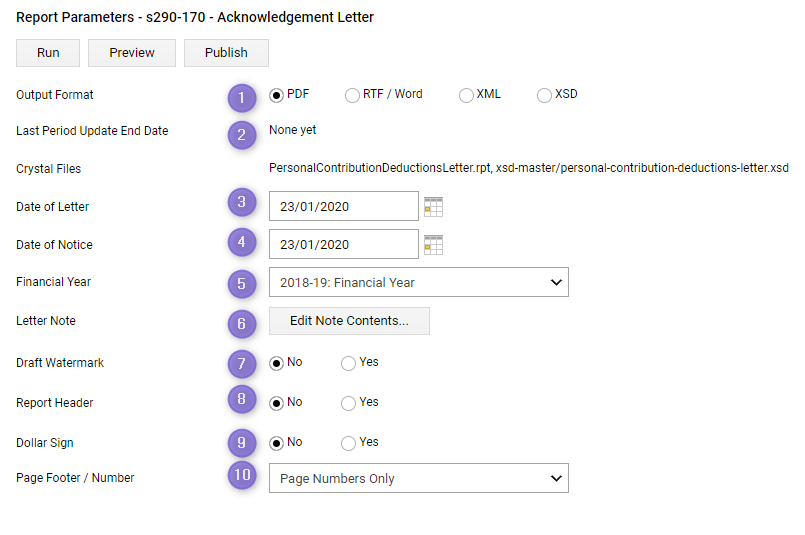Viewport: 805px width, 535px height.
Task: Choose XML output format
Action: click(466, 95)
